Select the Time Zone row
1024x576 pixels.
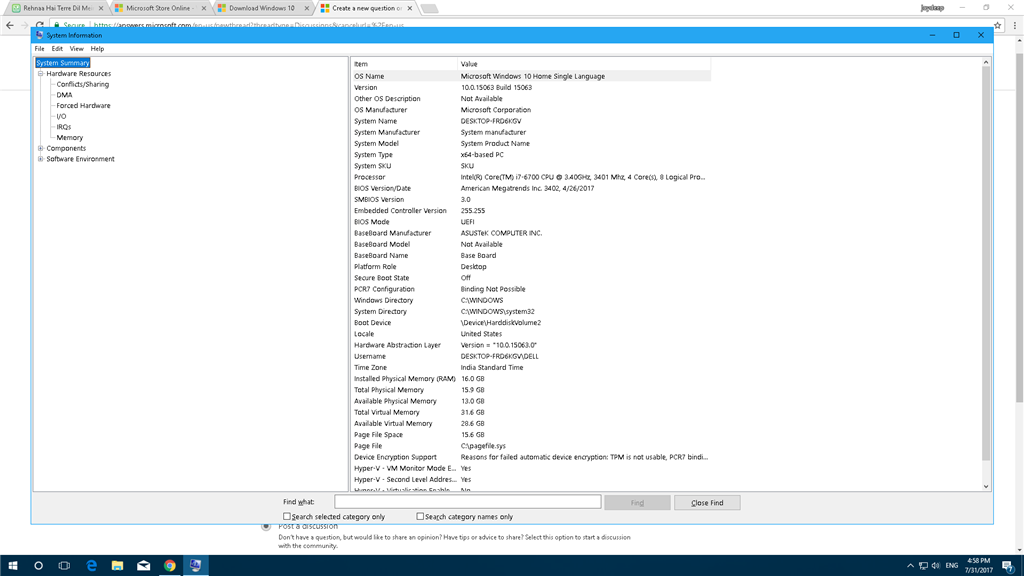pyautogui.click(x=530, y=368)
